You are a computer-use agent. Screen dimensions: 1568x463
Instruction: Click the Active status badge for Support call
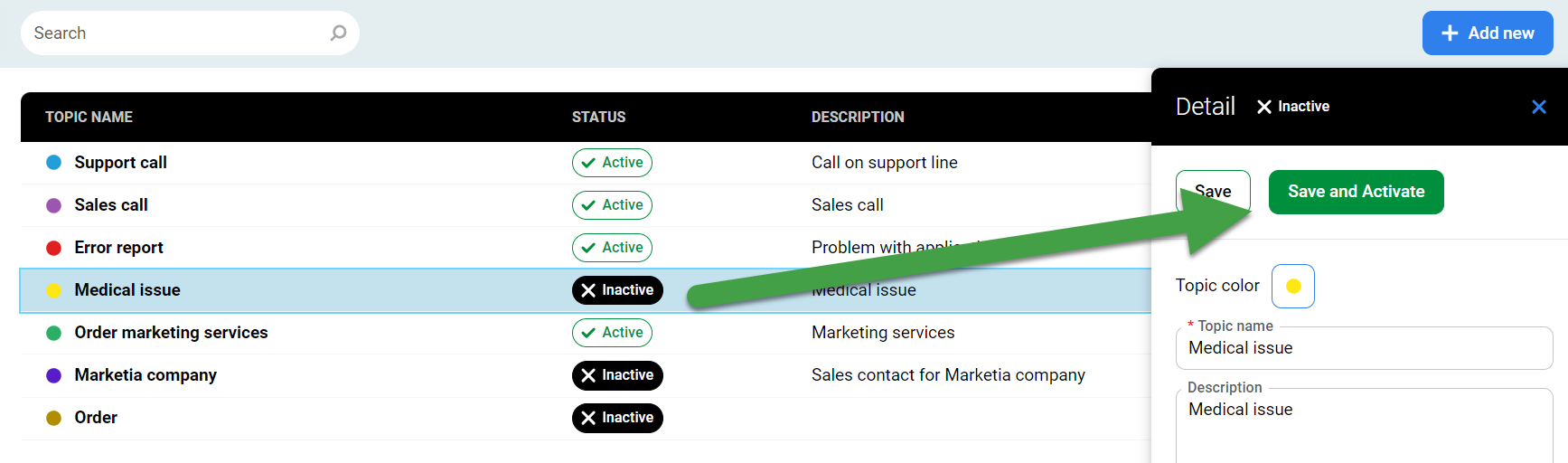(x=612, y=163)
